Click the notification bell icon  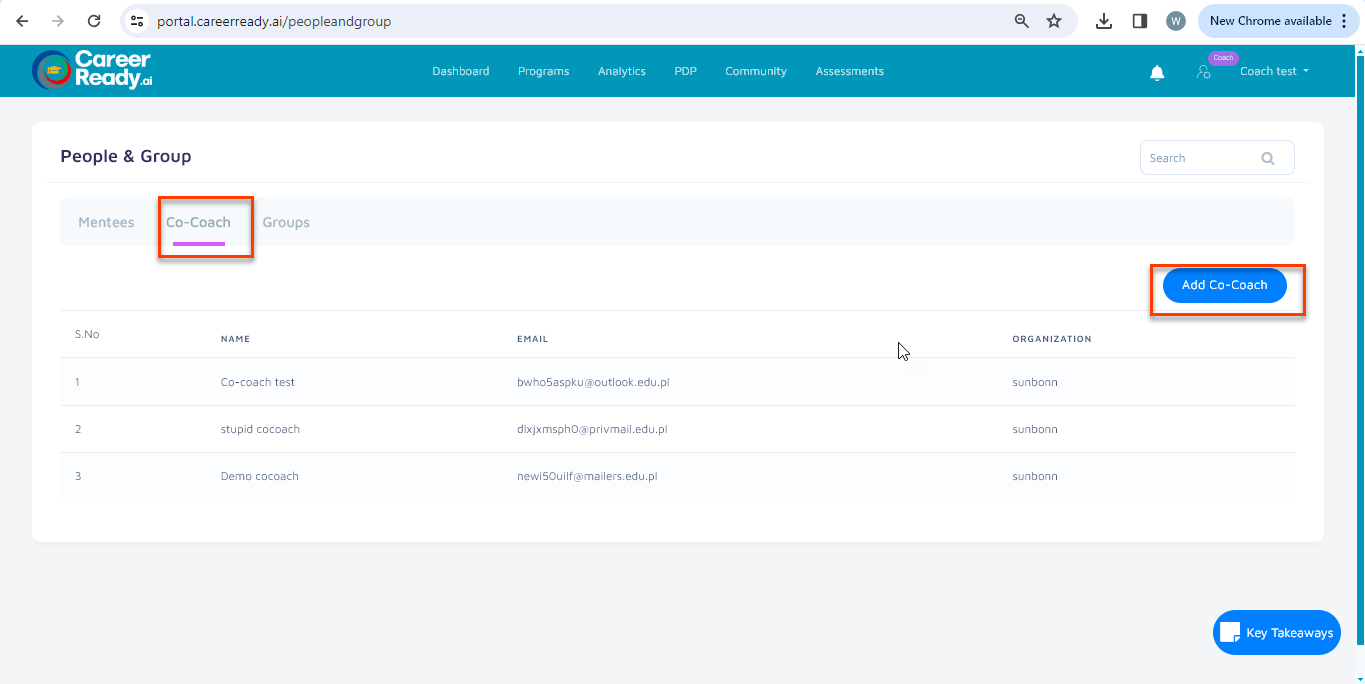click(1157, 72)
